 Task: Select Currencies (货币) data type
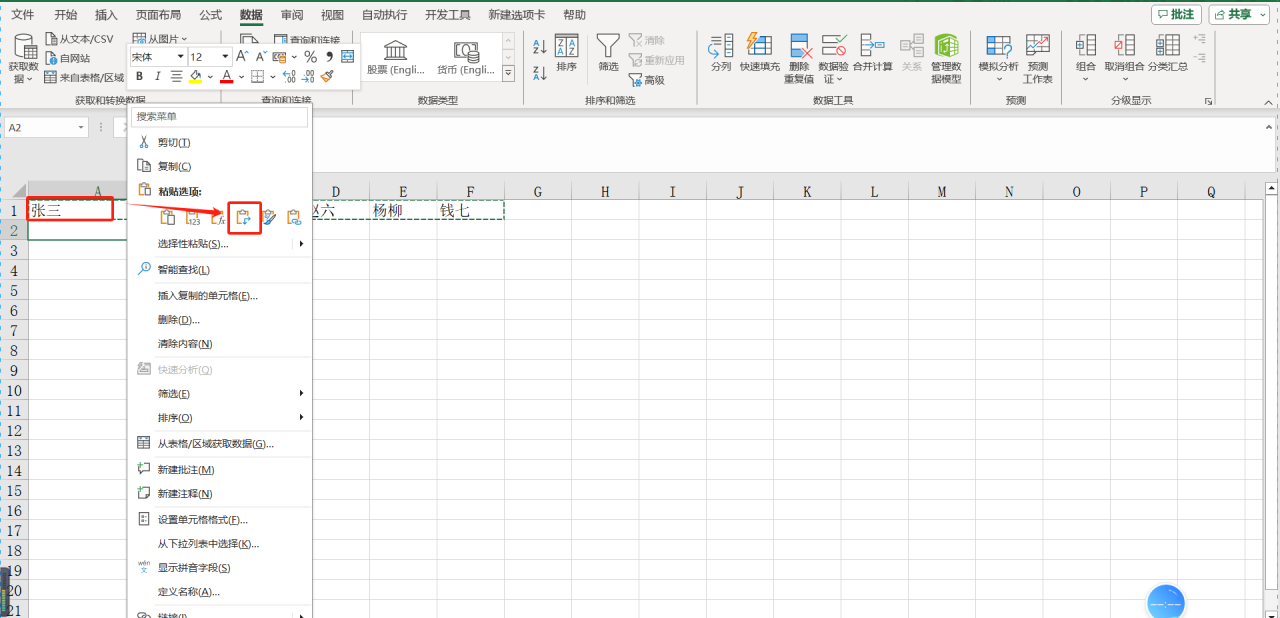pos(465,57)
